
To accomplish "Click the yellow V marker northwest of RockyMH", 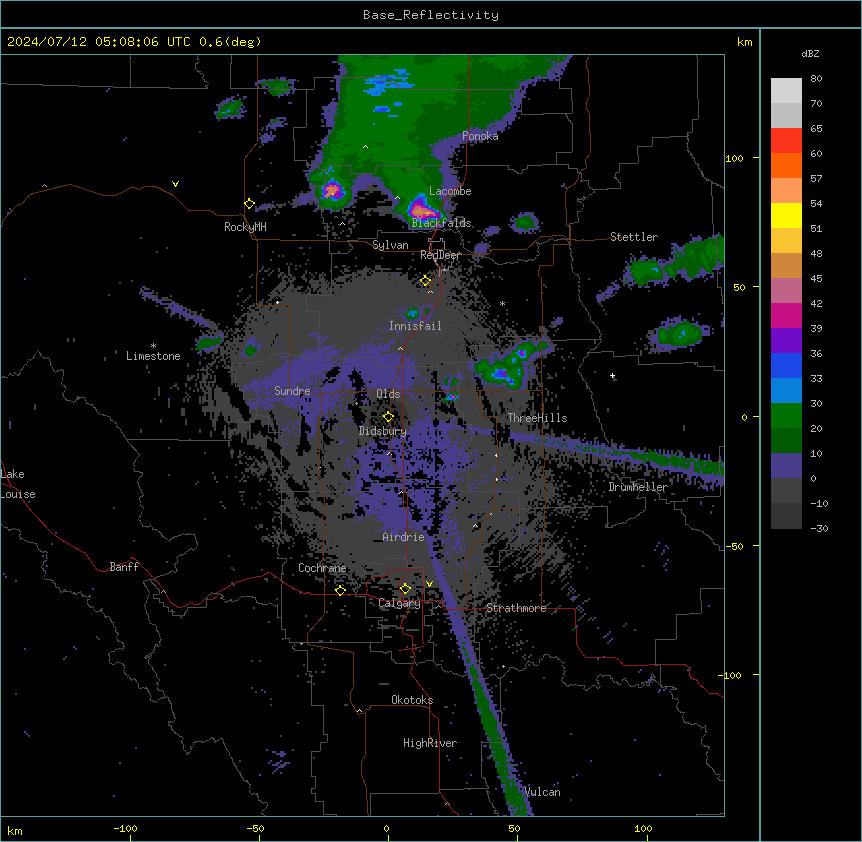I will click(175, 184).
